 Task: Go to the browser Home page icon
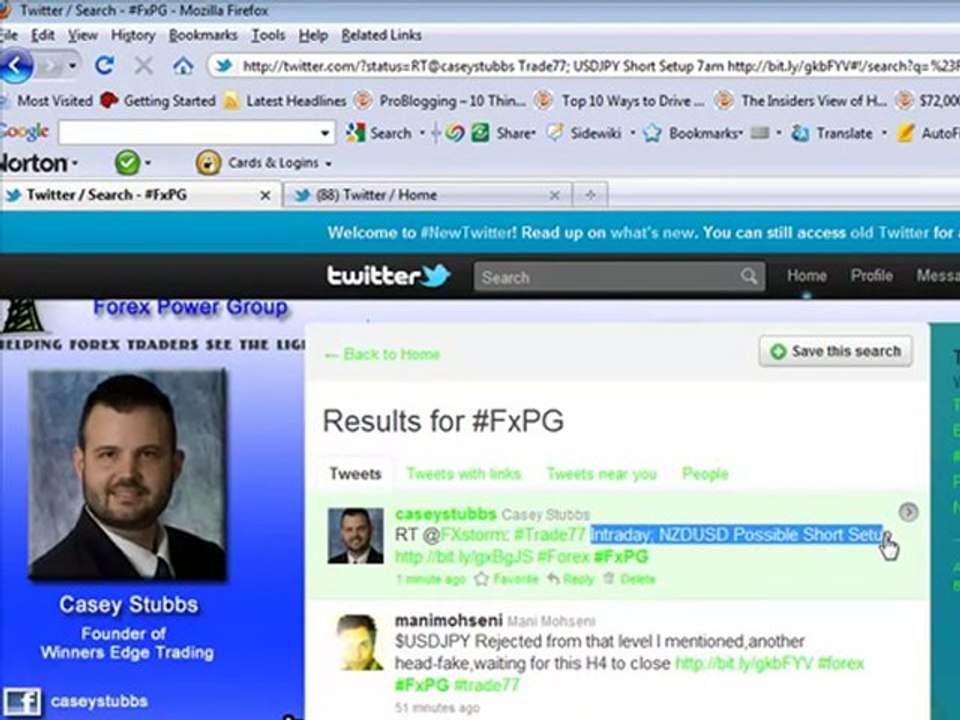tap(182, 66)
